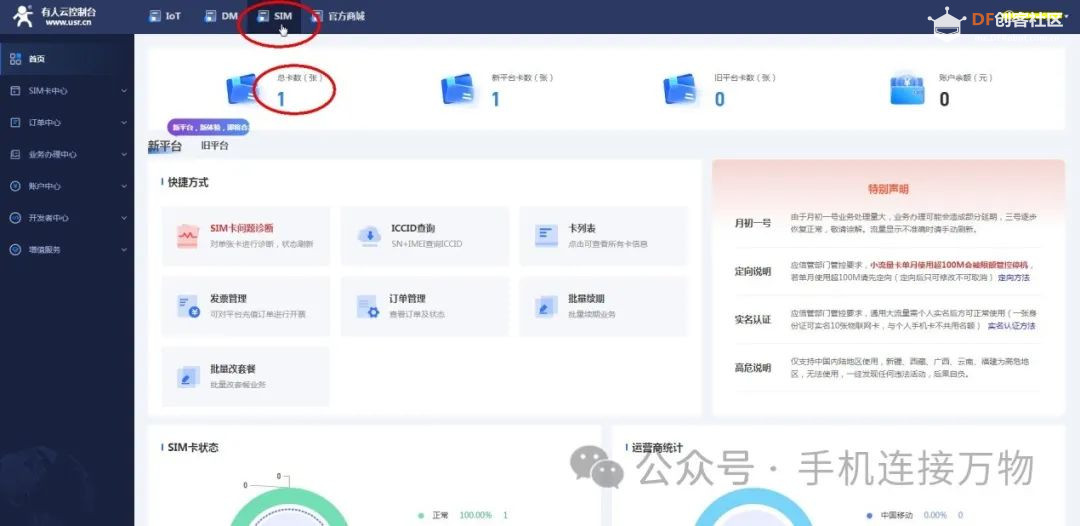
Task: Expand the 开发者中心 chevron
Action: [124, 218]
